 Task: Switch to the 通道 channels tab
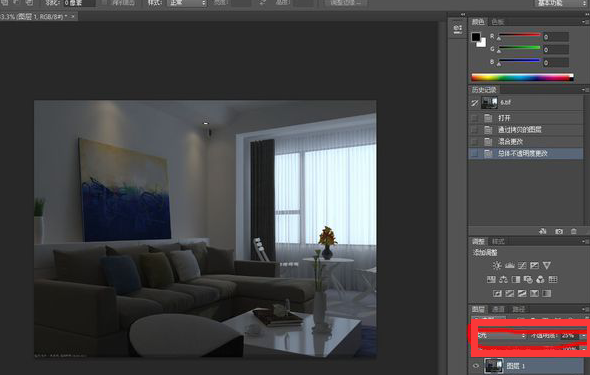tap(498, 309)
